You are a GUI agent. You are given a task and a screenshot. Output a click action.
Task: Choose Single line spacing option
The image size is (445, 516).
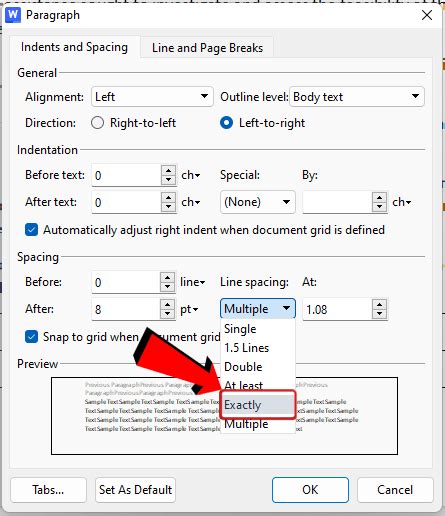tap(258, 329)
